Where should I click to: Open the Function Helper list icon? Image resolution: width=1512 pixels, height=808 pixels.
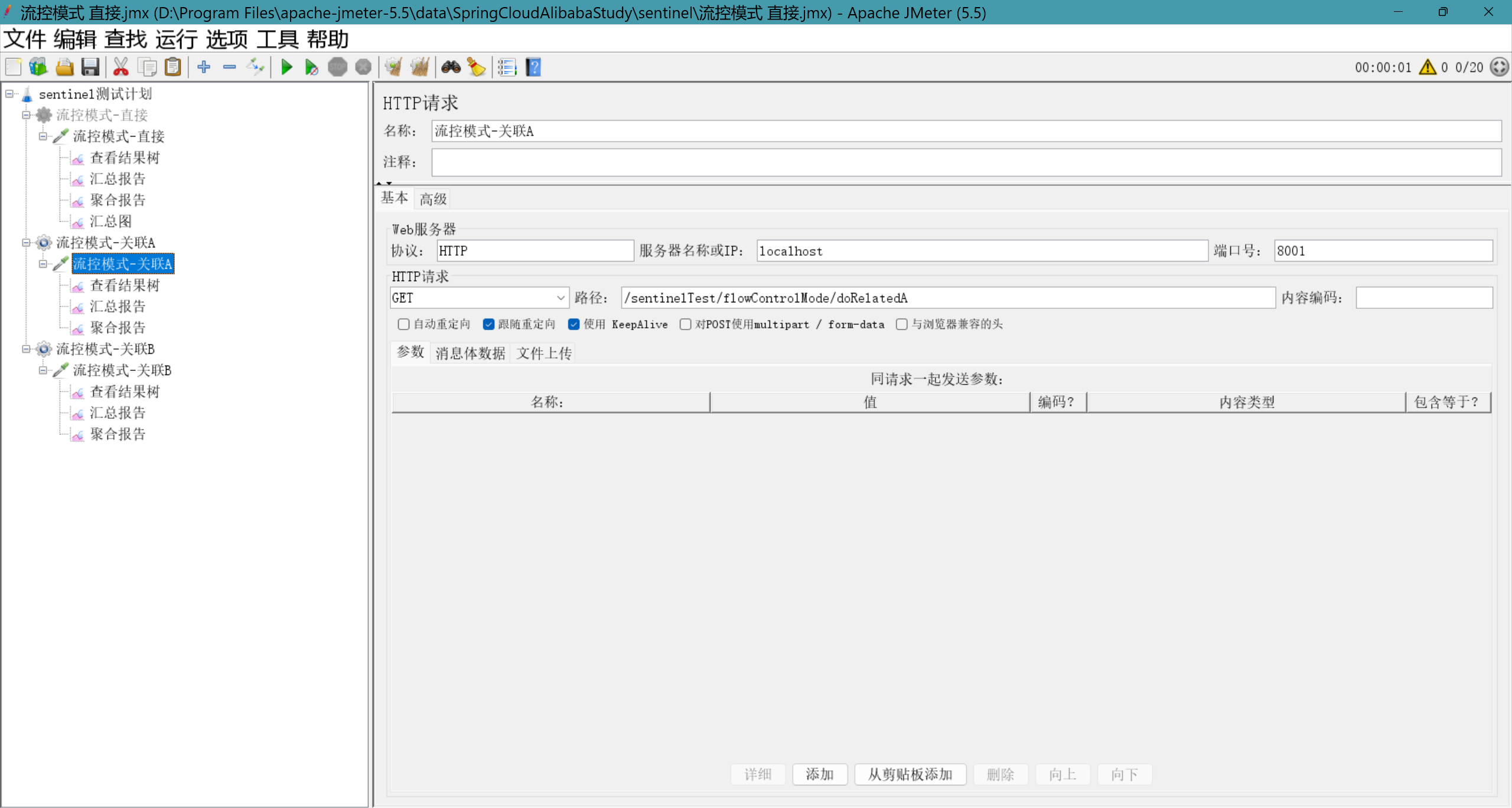tap(507, 67)
